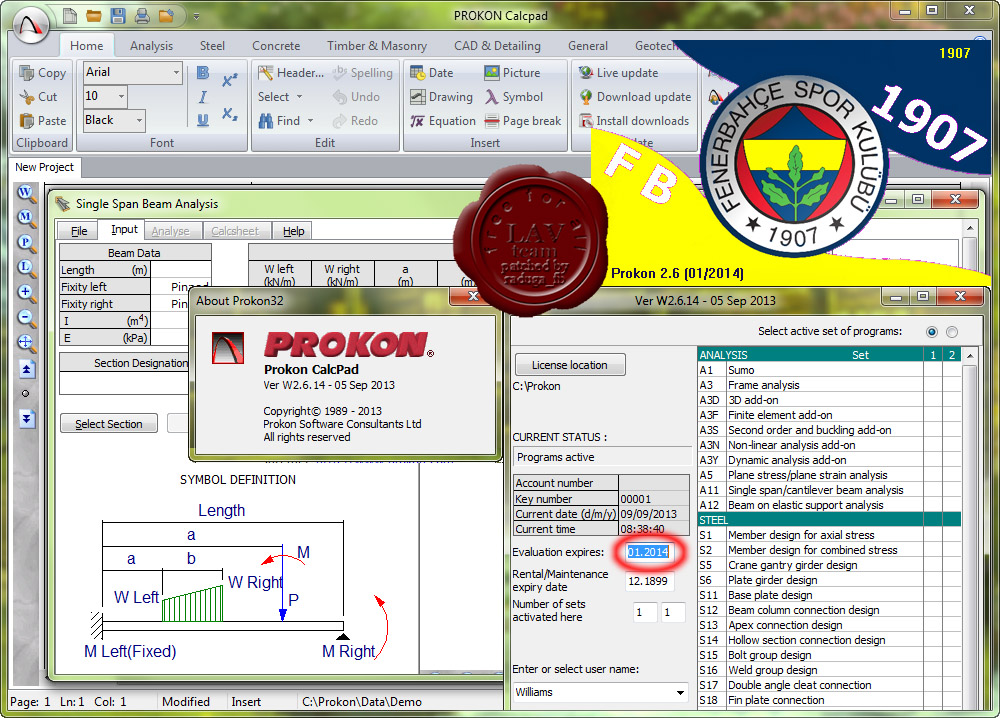Image resolution: width=1000 pixels, height=718 pixels.
Task: Expand the Find dropdown in Edit group
Action: click(311, 121)
